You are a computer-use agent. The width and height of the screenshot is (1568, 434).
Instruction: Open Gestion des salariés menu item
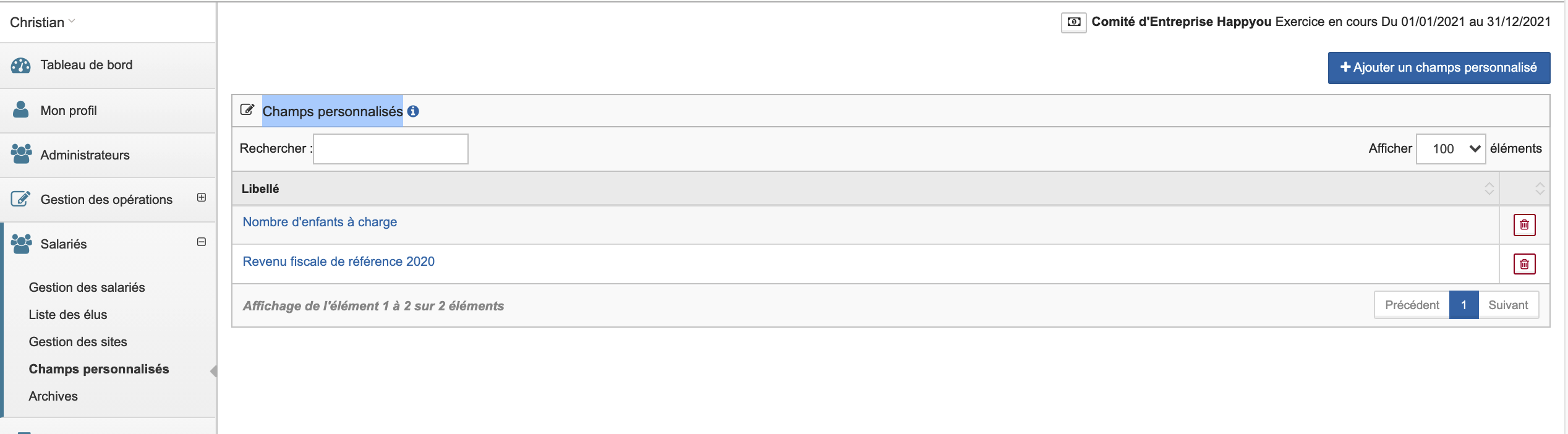click(x=87, y=287)
